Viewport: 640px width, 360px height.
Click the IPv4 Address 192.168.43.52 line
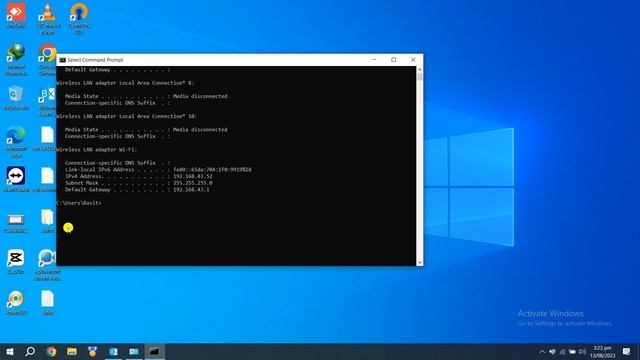(x=138, y=176)
